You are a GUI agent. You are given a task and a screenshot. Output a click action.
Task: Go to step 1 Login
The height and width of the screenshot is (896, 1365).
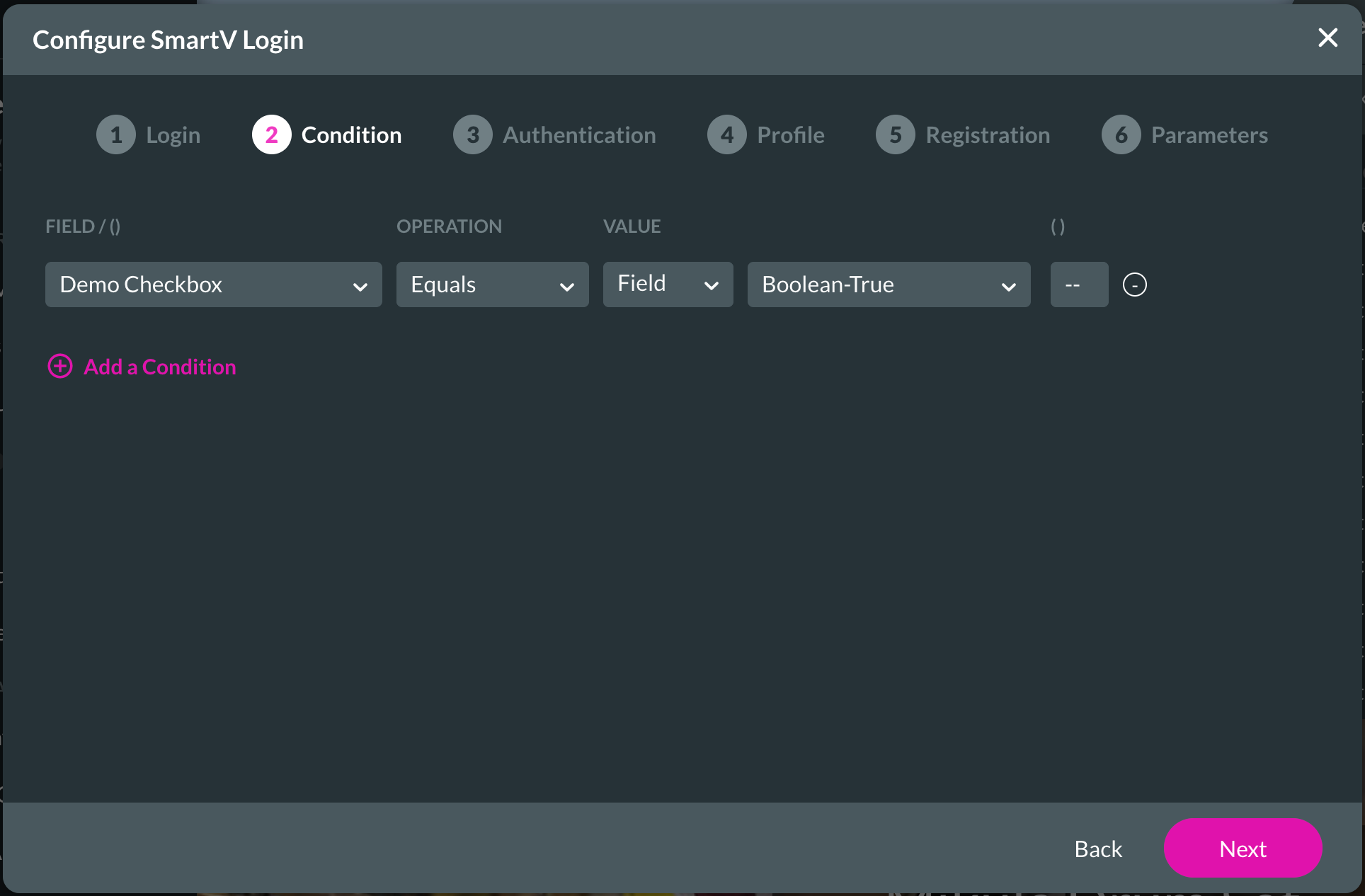[x=149, y=134]
